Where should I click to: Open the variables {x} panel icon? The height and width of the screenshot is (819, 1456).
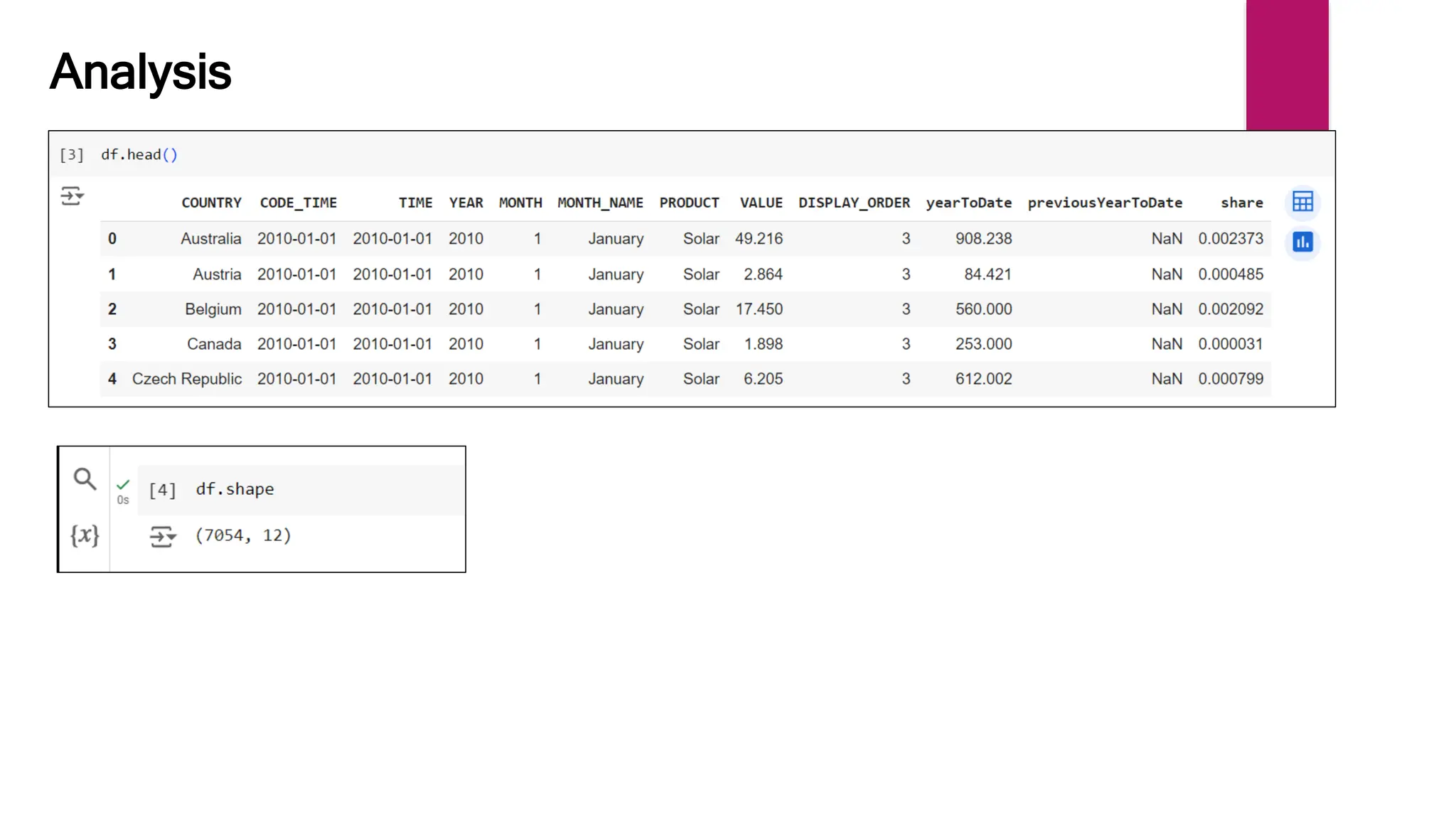(x=85, y=535)
